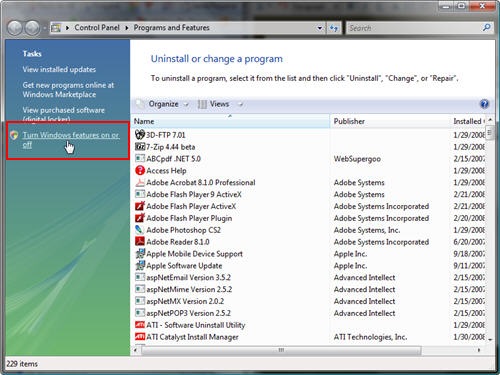Click the red Access Help icon
Screen dimensions: 500x375
tap(140, 170)
